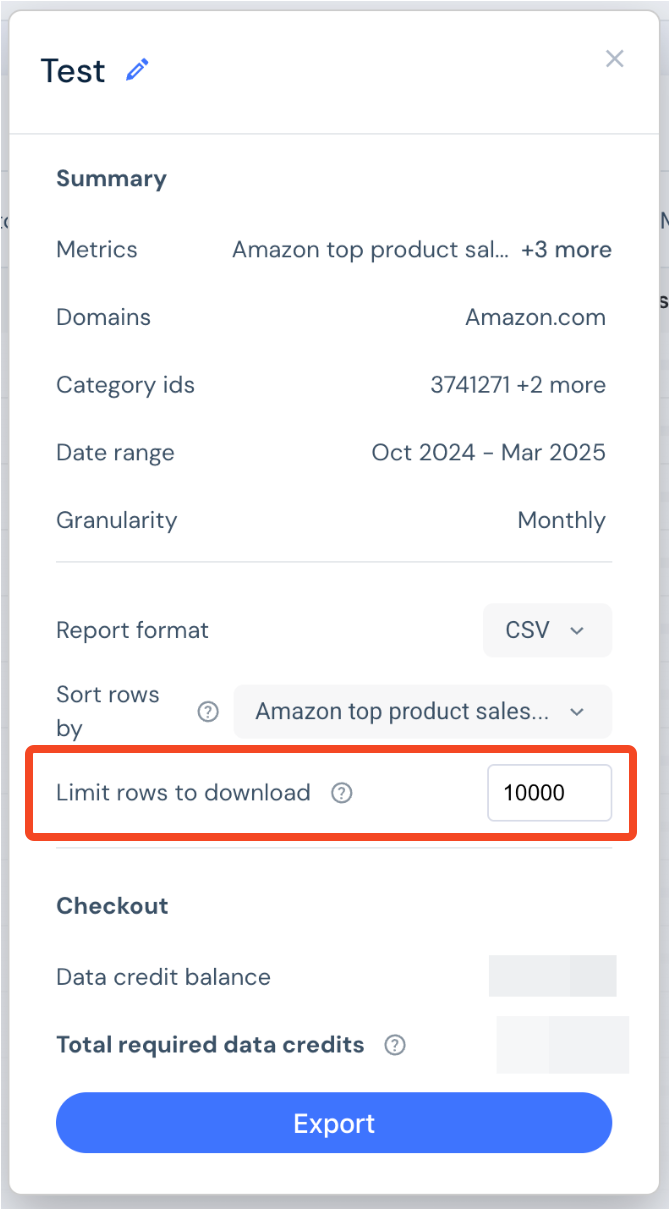Click the chevron arrow in the sort rows selector
Image resolution: width=670 pixels, height=1212 pixels.
click(x=576, y=712)
